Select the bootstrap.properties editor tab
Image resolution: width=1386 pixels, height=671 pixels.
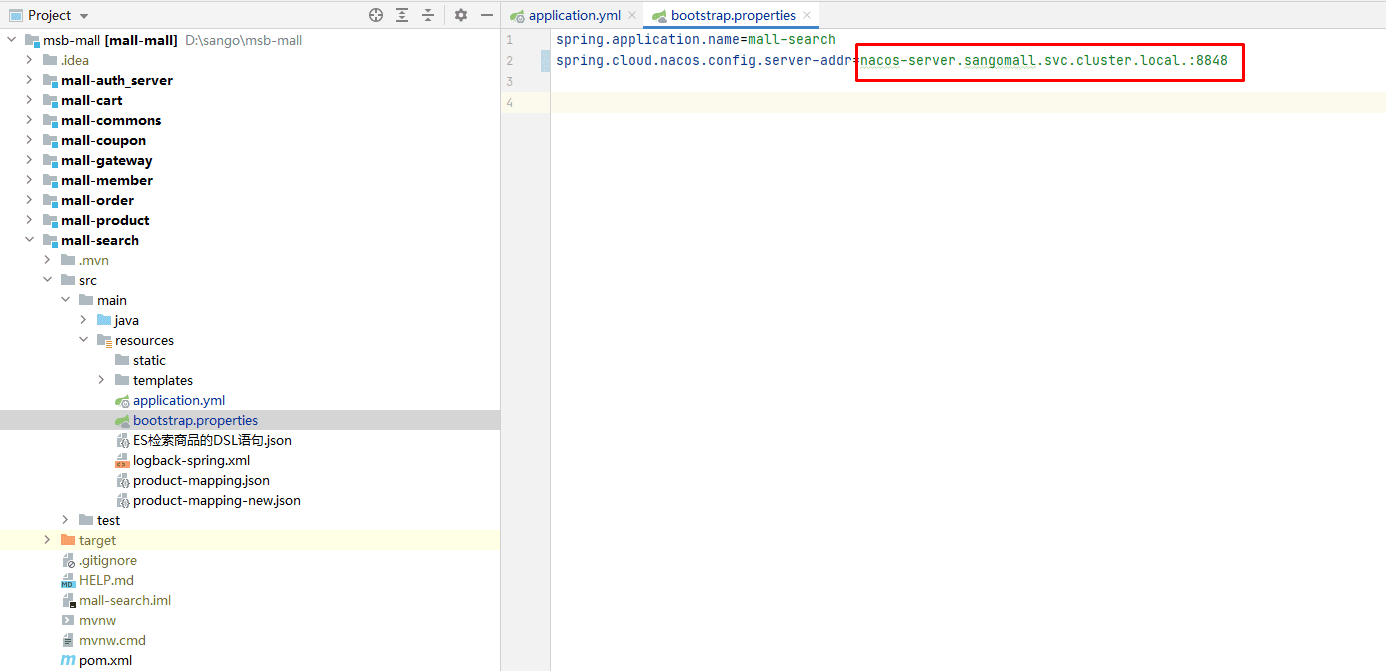click(733, 15)
